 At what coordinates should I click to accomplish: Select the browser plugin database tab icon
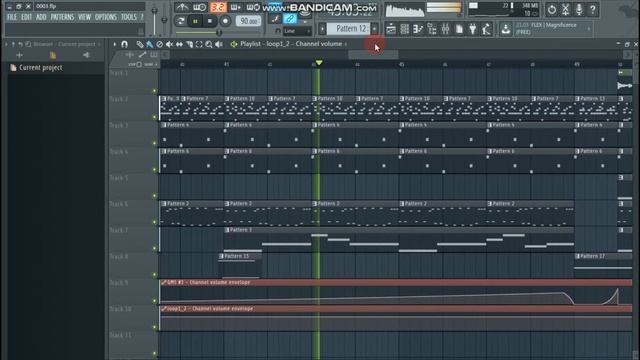(x=86, y=55)
